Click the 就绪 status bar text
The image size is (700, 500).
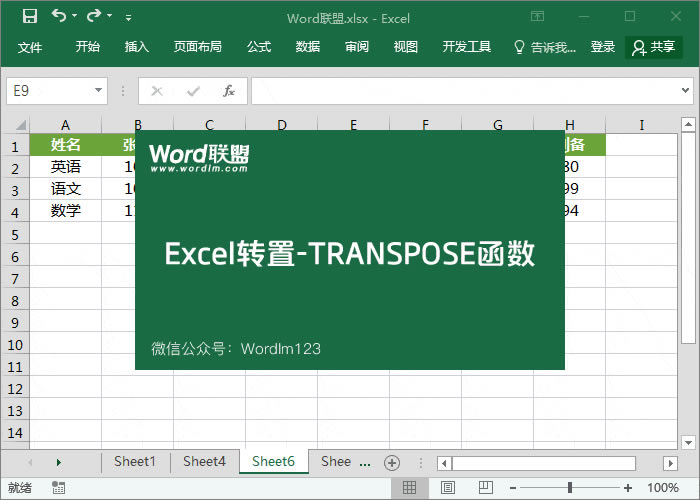pyautogui.click(x=20, y=488)
